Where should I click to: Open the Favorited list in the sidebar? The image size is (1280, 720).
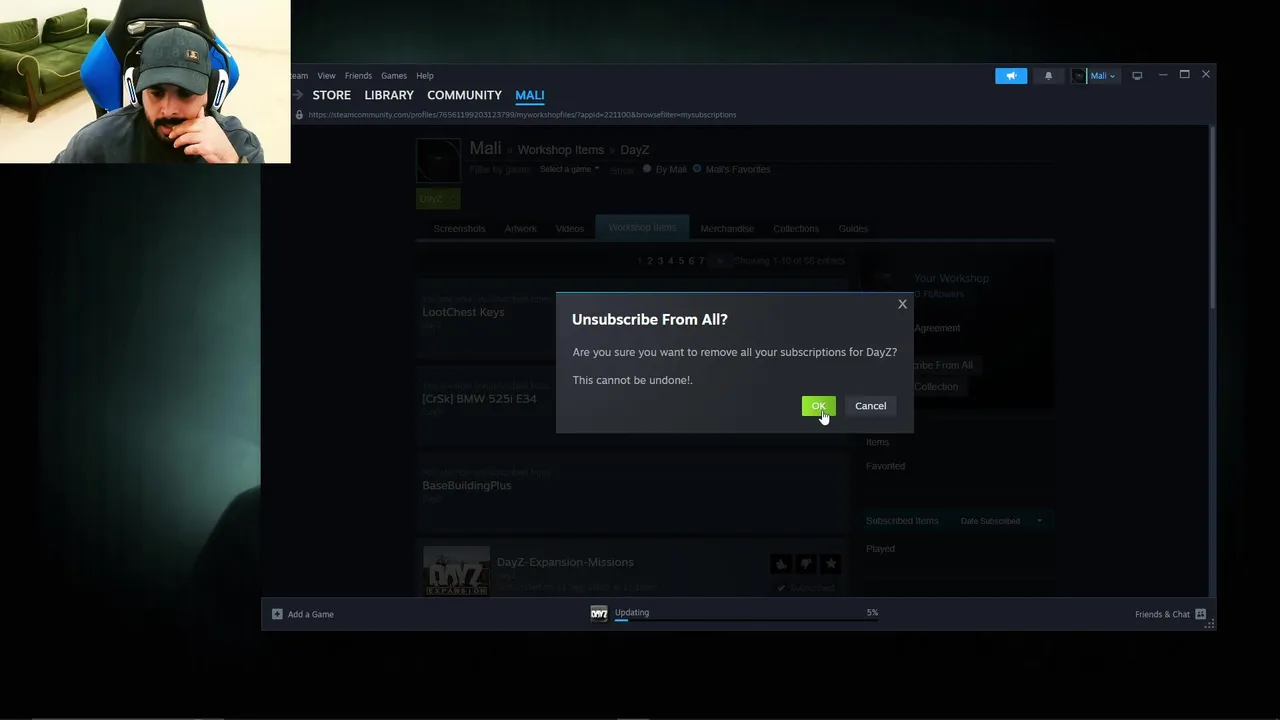pyautogui.click(x=885, y=466)
